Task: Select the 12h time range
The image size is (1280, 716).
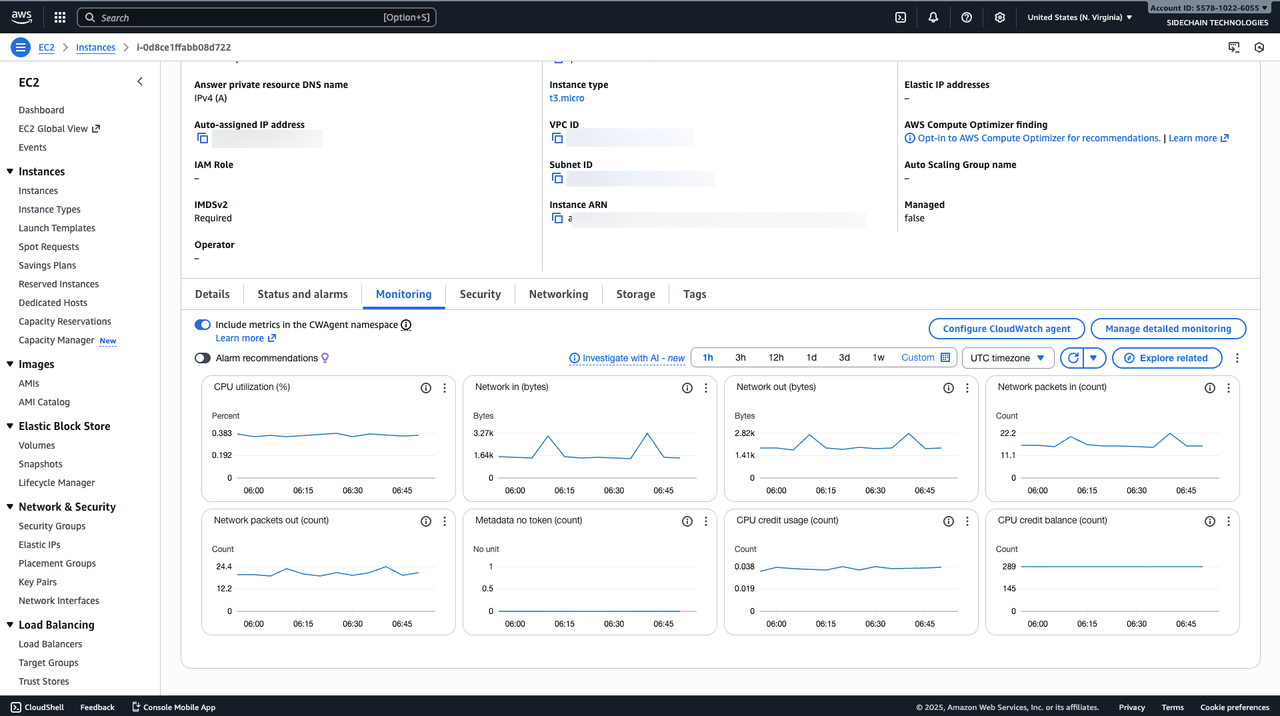Action: (x=776, y=357)
